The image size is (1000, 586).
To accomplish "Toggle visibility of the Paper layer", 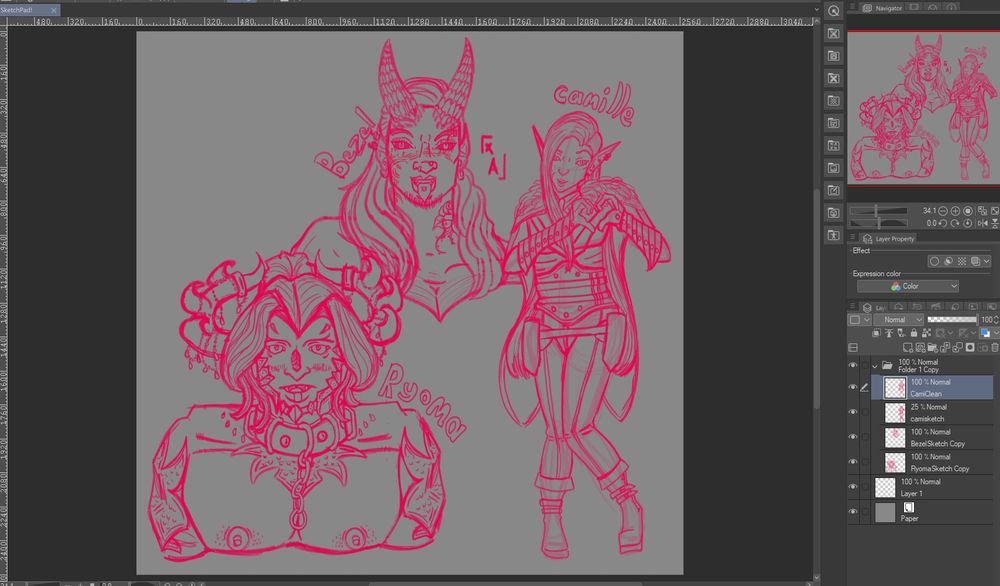I will coord(853,512).
